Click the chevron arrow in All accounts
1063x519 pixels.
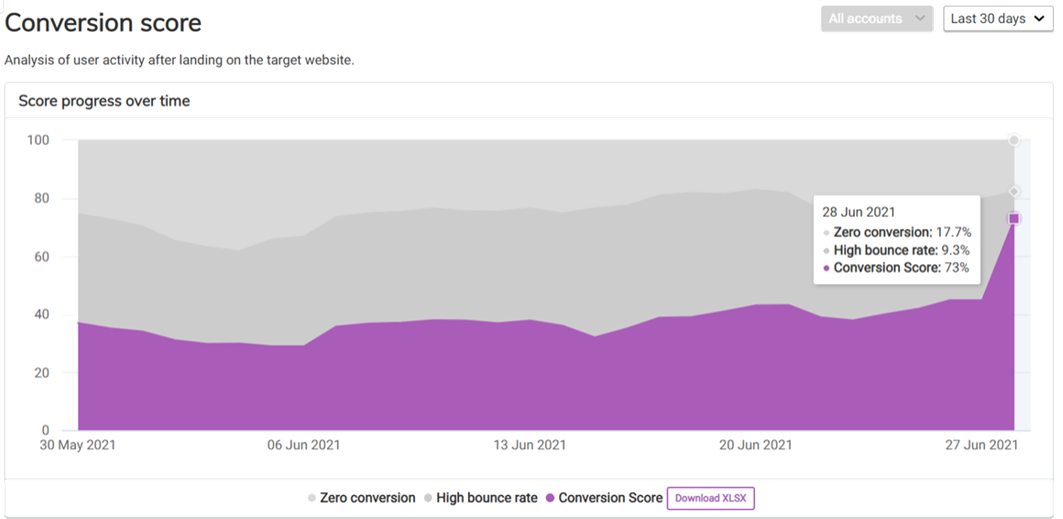[x=918, y=19]
